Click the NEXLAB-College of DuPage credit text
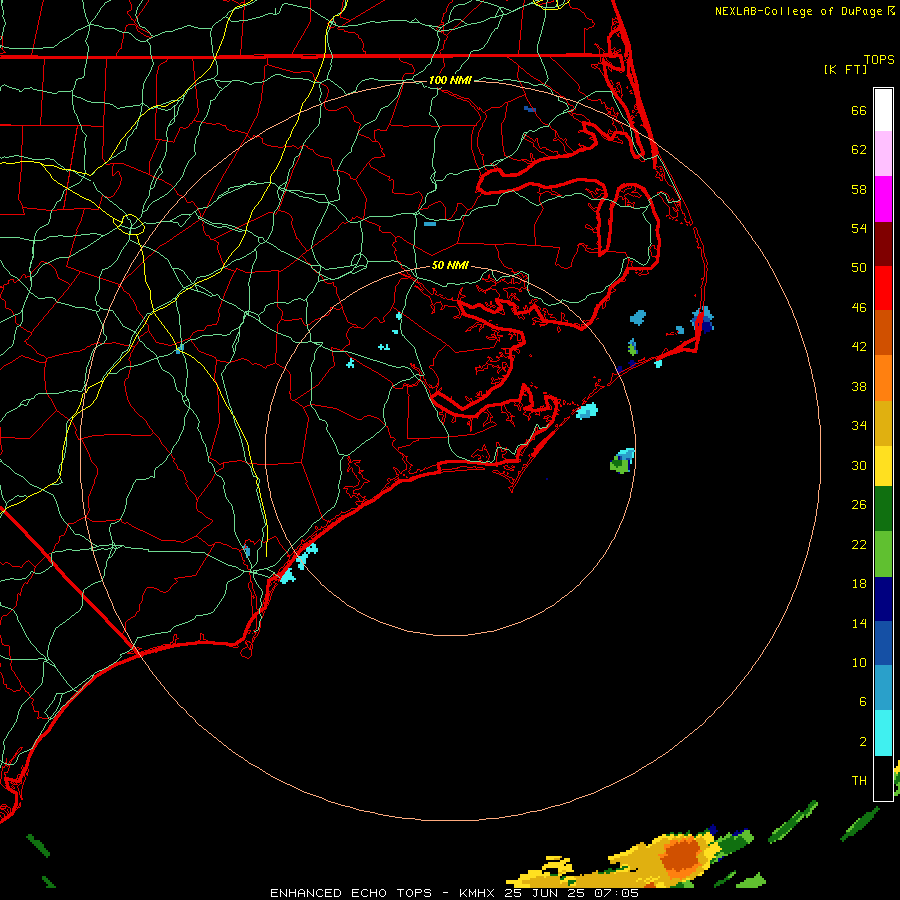This screenshot has height=900, width=900. coord(798,11)
